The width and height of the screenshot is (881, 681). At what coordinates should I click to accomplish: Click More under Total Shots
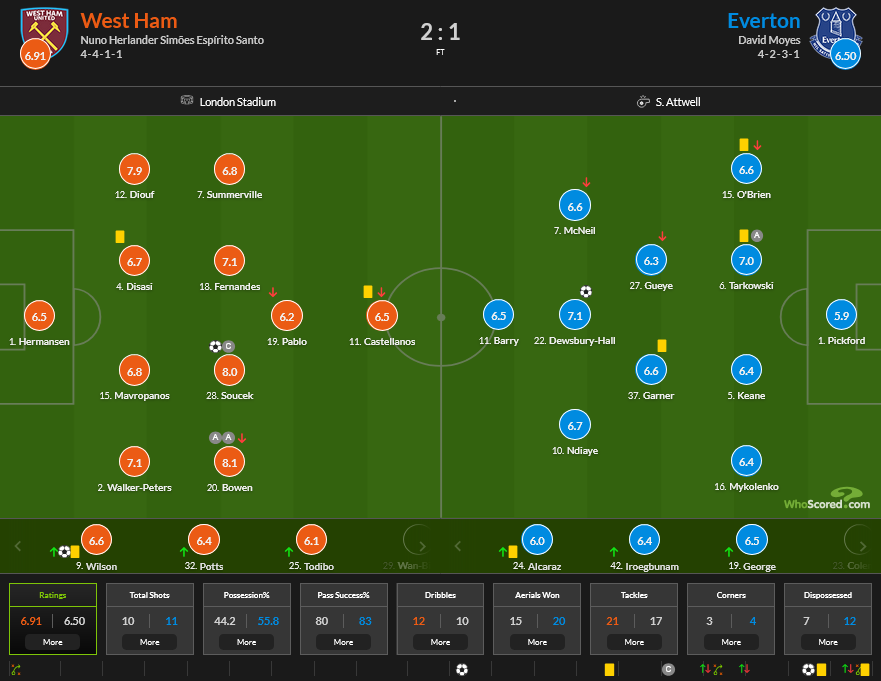[150, 642]
